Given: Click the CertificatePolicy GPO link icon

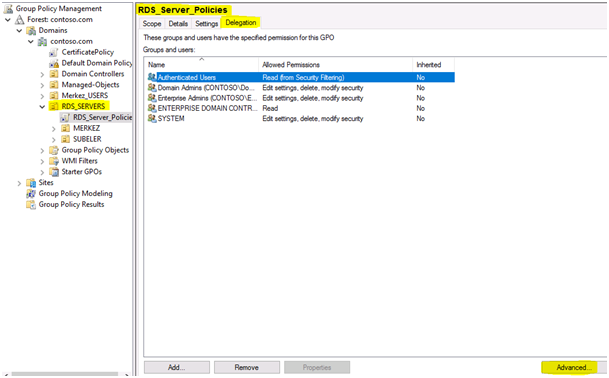Looking at the screenshot, I should 54,52.
